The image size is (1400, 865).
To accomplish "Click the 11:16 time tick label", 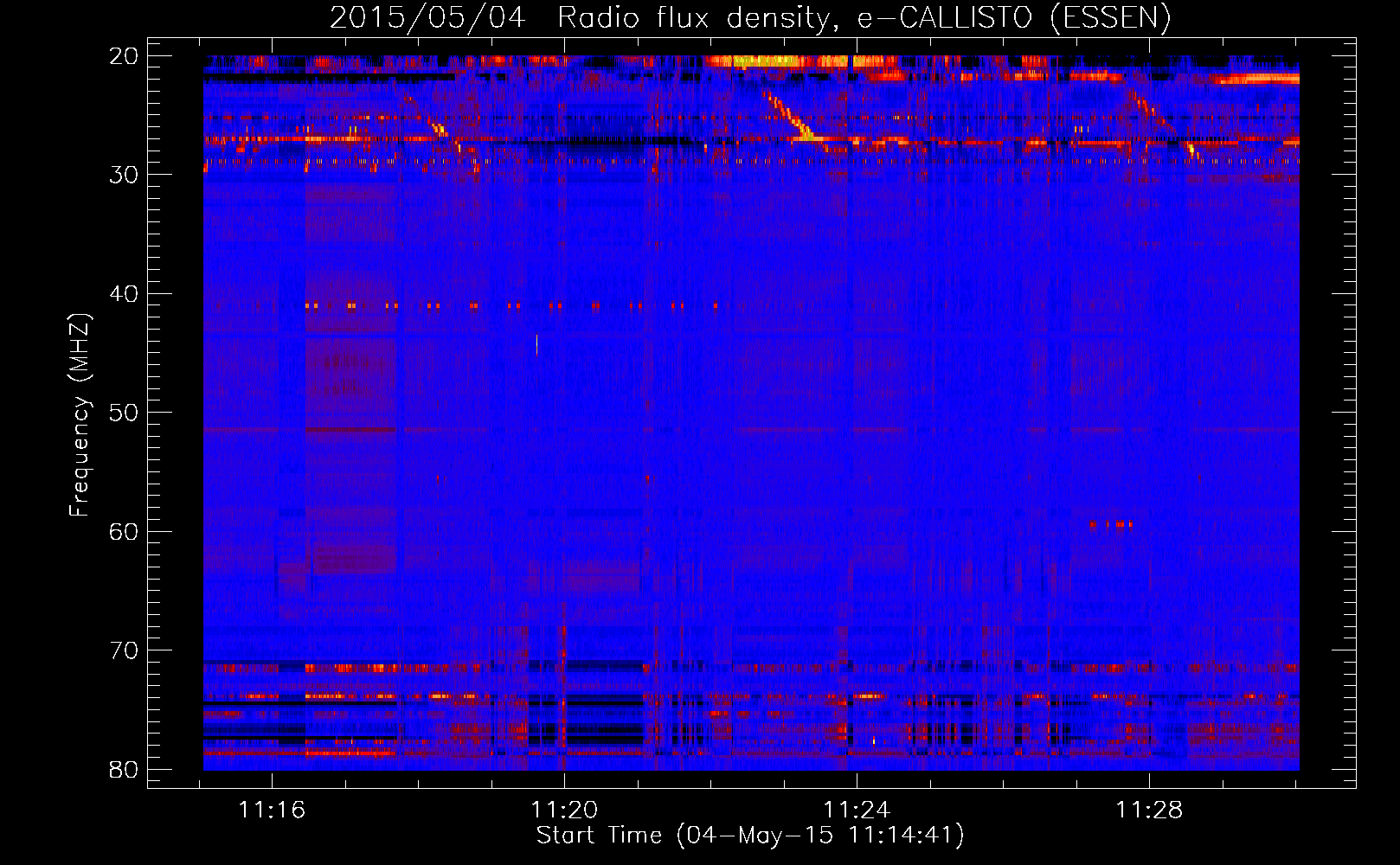I will point(272,811).
